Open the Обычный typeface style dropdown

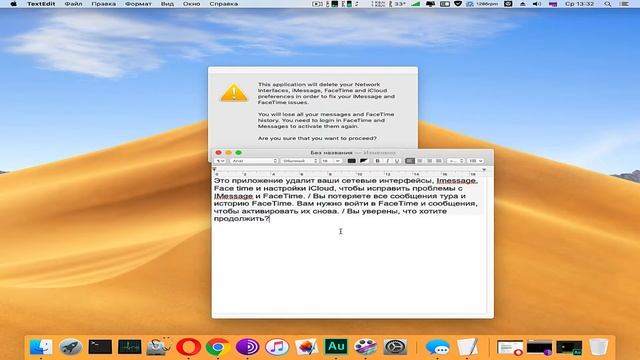pyautogui.click(x=299, y=161)
